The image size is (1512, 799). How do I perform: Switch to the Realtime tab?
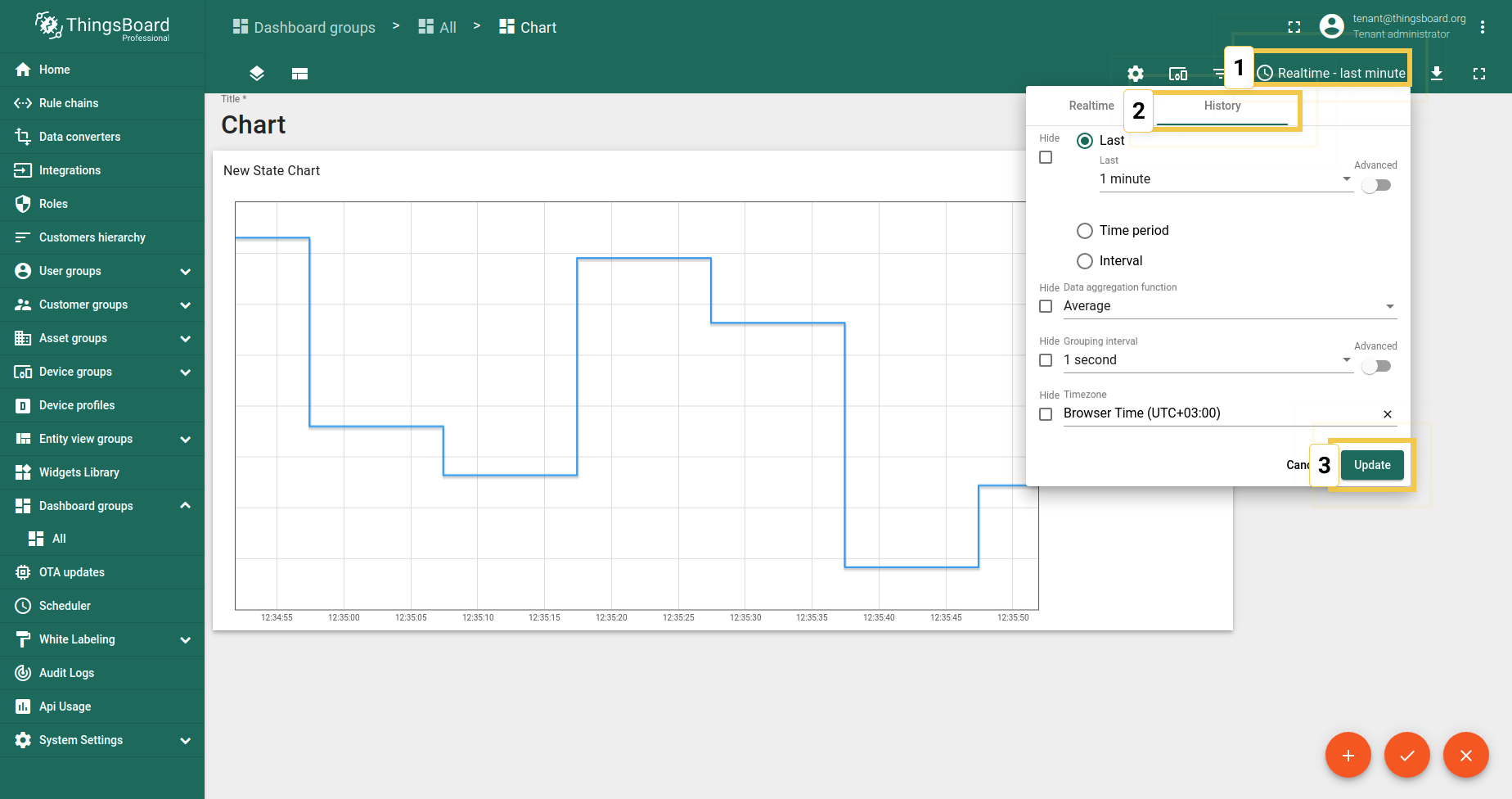pyautogui.click(x=1091, y=106)
